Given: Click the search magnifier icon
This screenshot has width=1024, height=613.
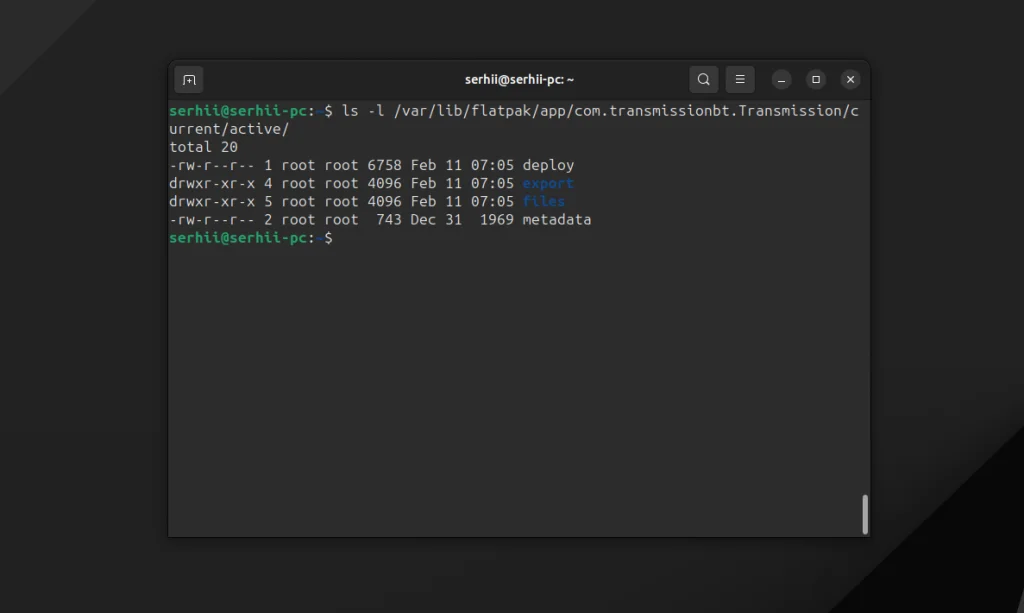Looking at the screenshot, I should tap(704, 80).
